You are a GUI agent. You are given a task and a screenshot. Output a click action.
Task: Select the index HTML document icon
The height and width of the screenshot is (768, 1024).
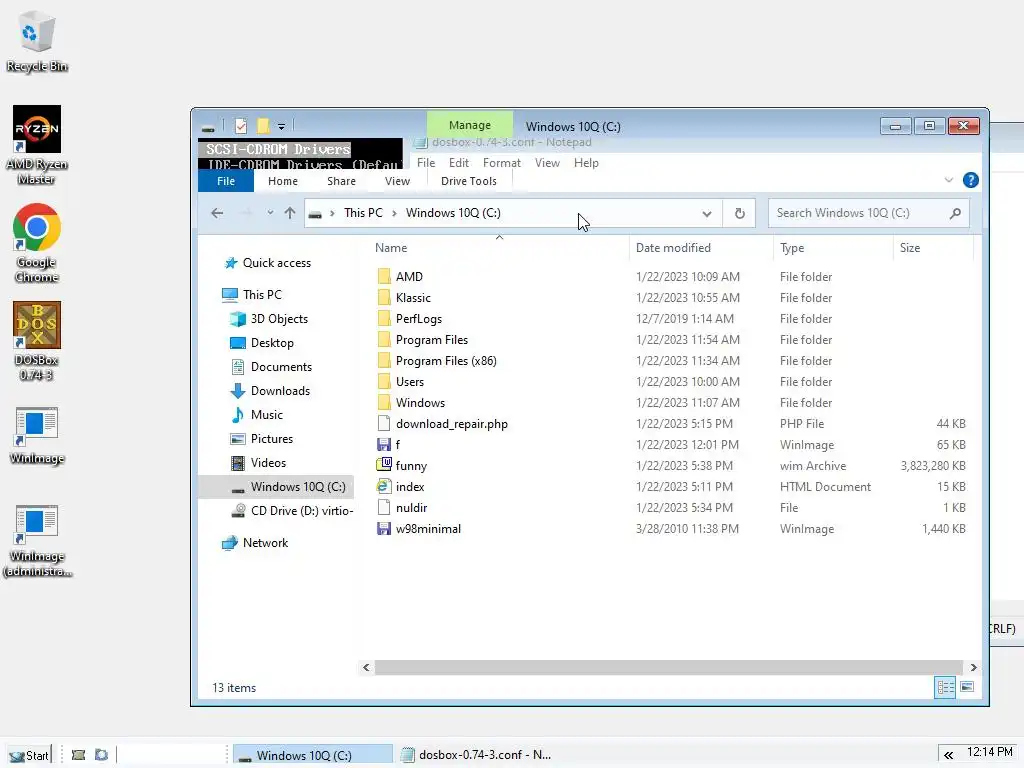384,486
